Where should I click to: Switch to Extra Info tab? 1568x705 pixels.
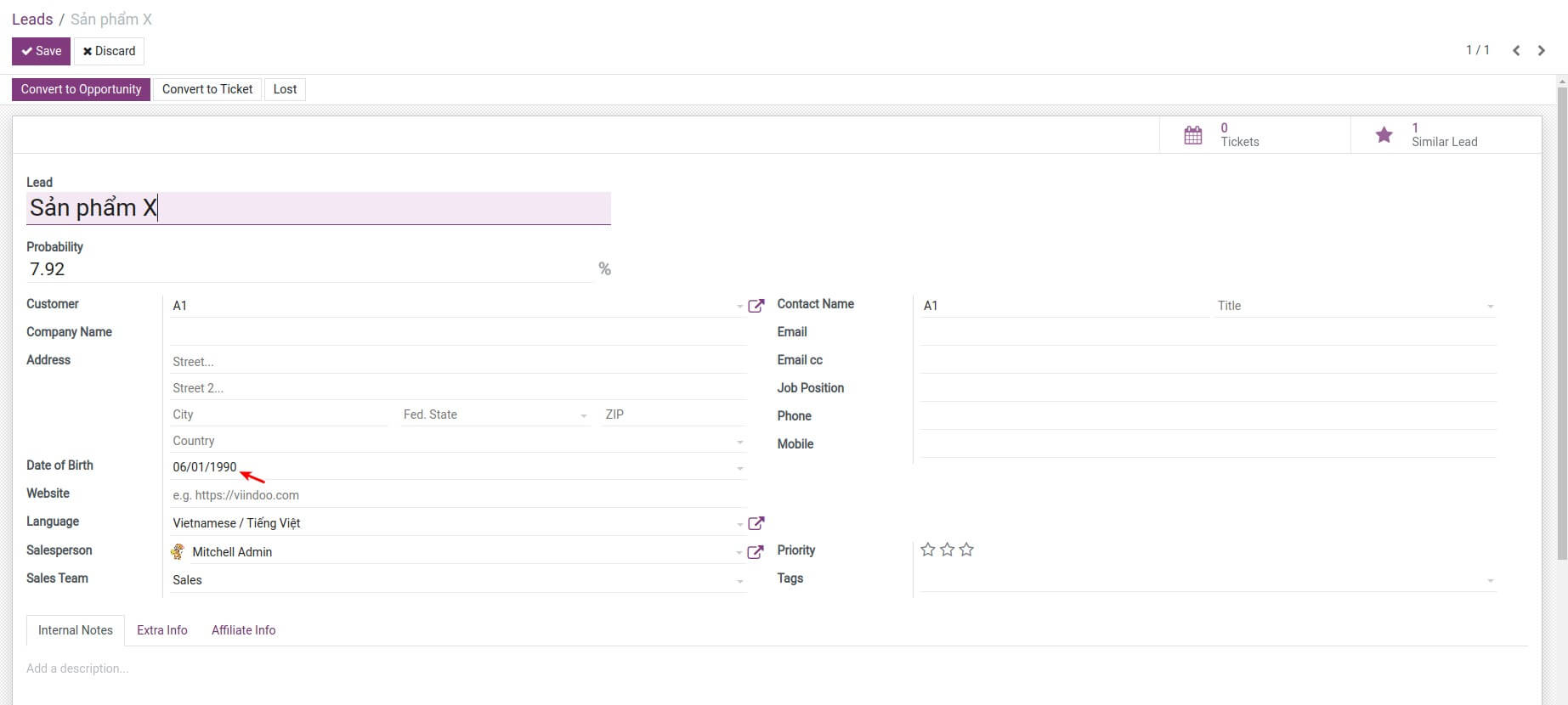point(161,630)
